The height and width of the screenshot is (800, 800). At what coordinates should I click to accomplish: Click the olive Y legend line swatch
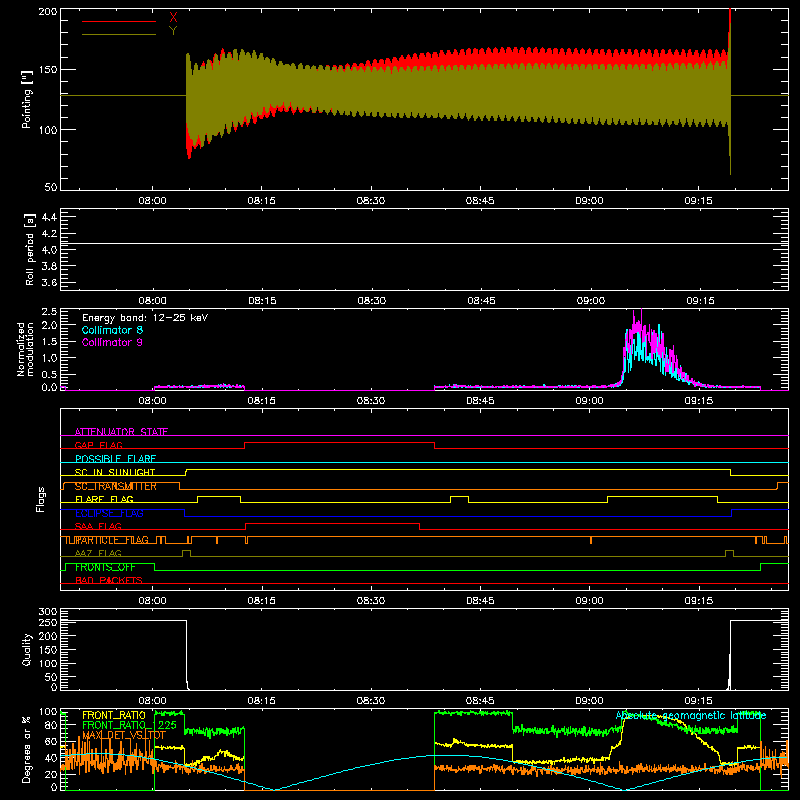point(119,34)
